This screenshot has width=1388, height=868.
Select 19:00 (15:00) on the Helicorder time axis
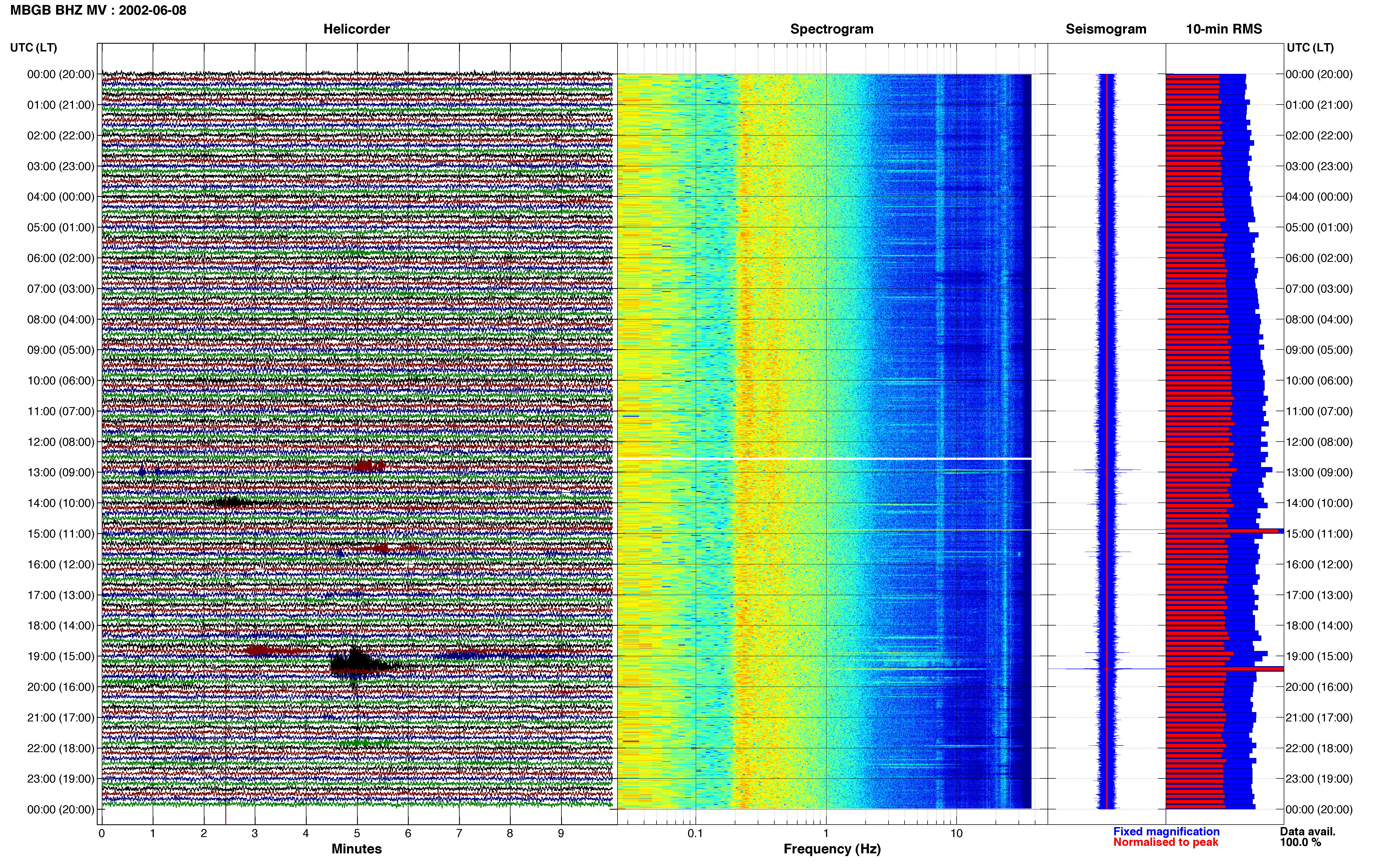(61, 656)
